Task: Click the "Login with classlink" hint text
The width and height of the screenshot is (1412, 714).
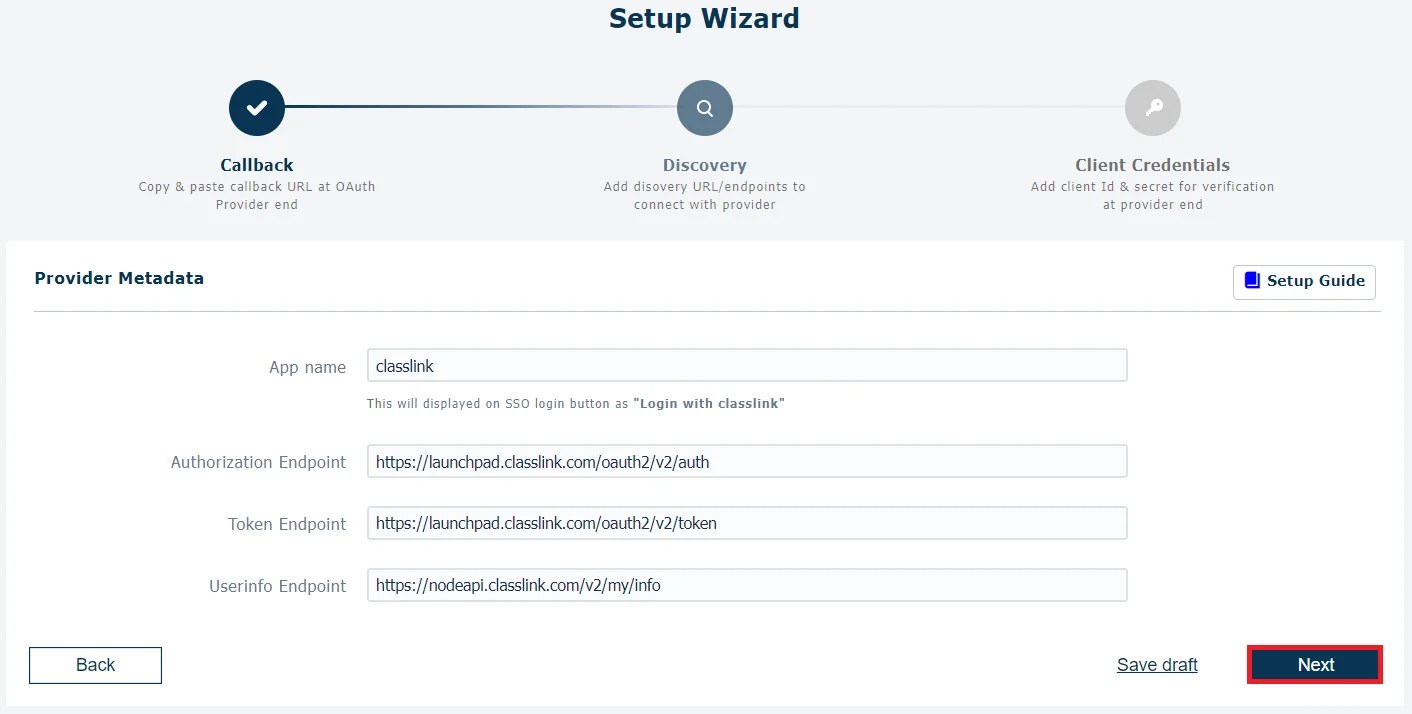Action: point(709,404)
